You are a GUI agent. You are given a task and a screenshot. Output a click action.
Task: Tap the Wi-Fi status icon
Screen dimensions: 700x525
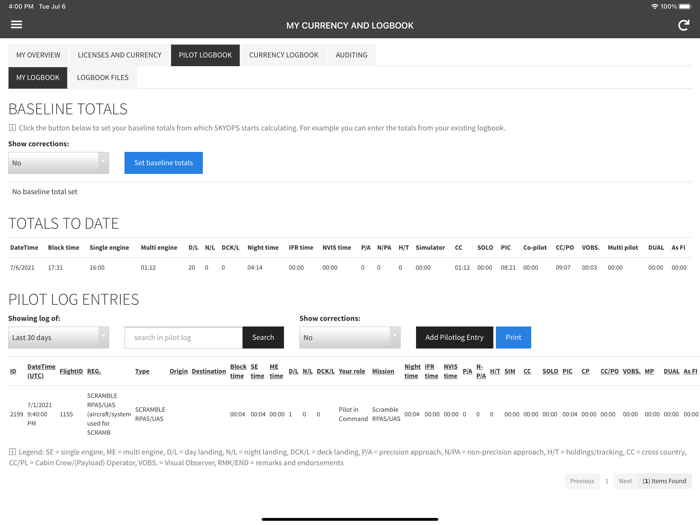(654, 6)
